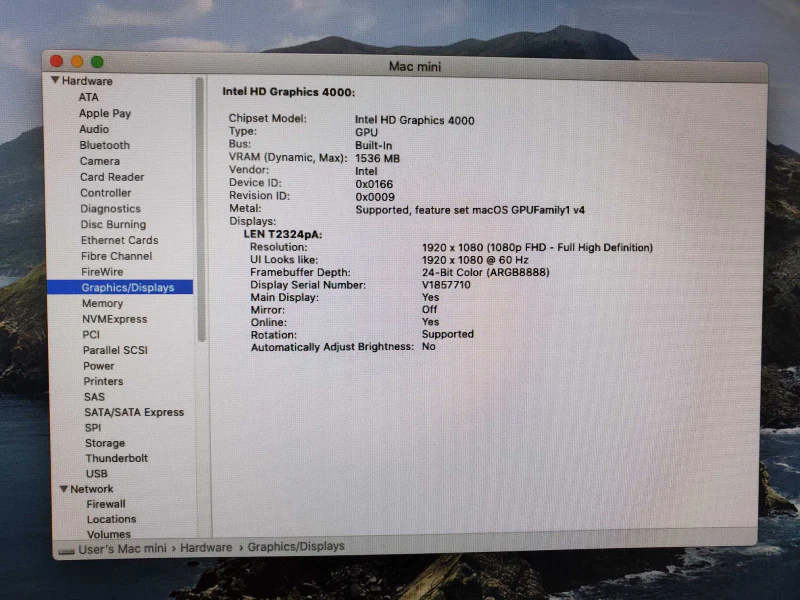Click the computer icon in path bar
Image resolution: width=800 pixels, height=600 pixels.
click(66, 552)
